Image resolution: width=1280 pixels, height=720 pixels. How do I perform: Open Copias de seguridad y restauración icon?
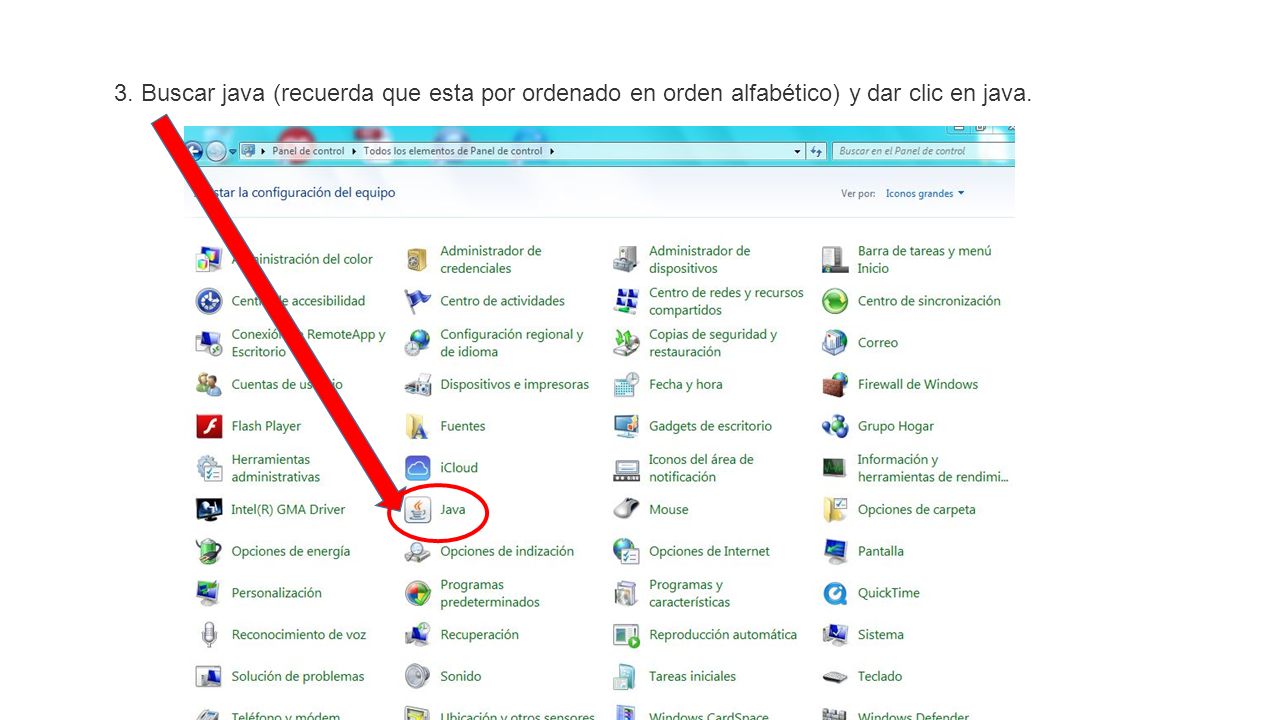(626, 343)
